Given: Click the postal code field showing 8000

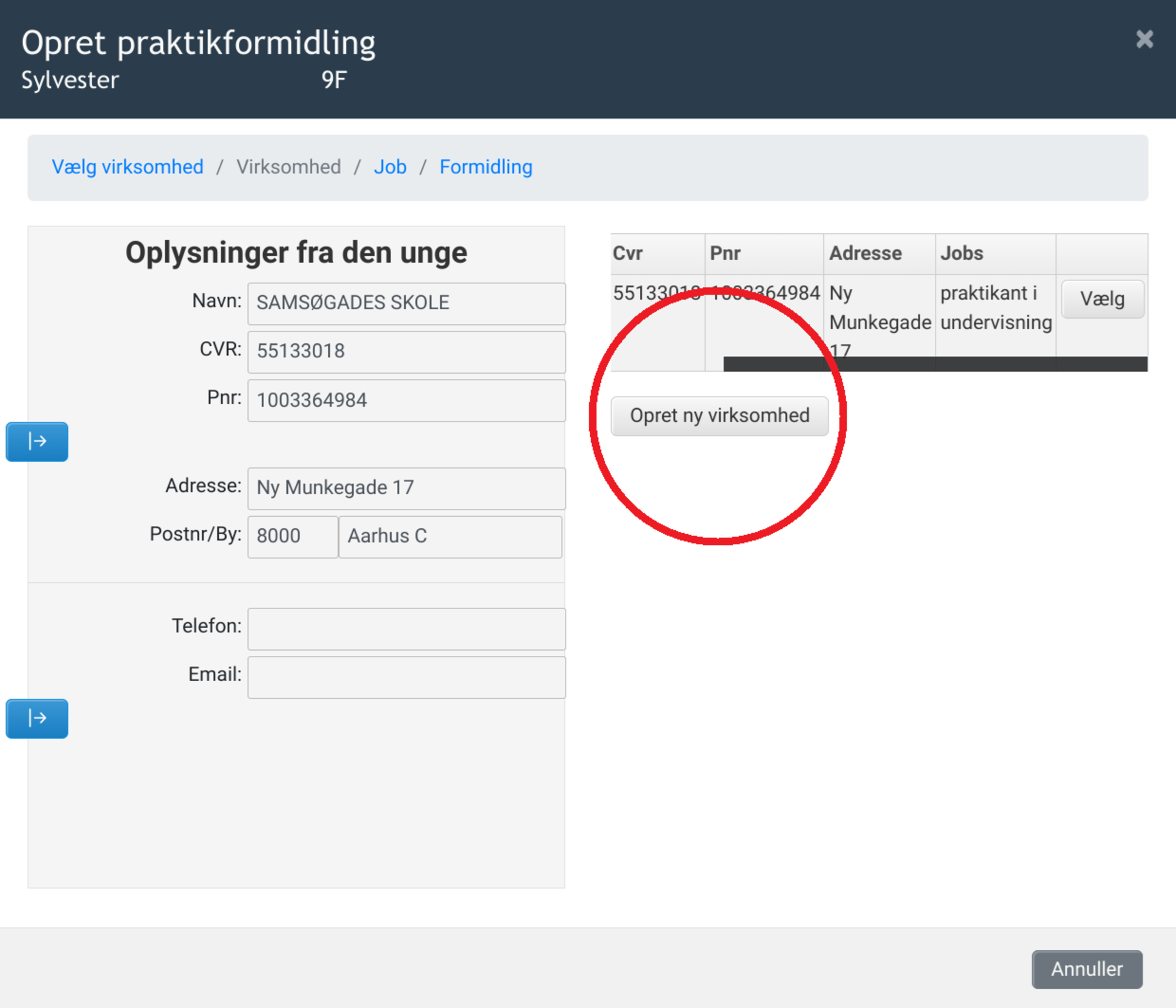Looking at the screenshot, I should coord(292,537).
